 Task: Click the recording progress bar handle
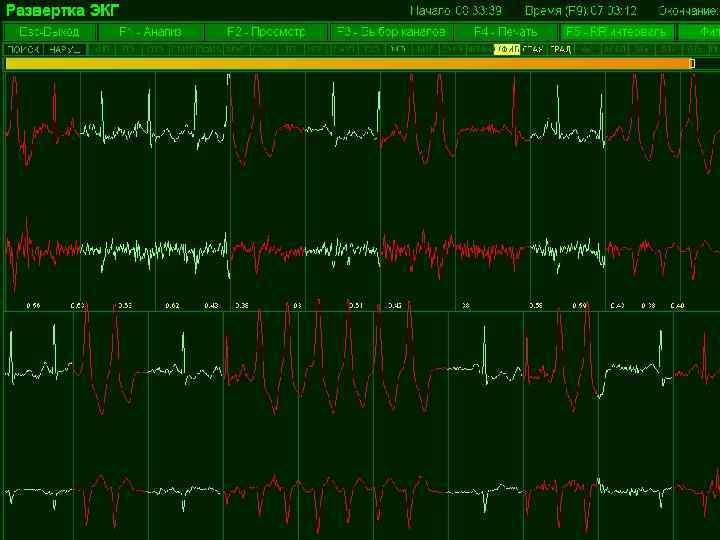692,63
